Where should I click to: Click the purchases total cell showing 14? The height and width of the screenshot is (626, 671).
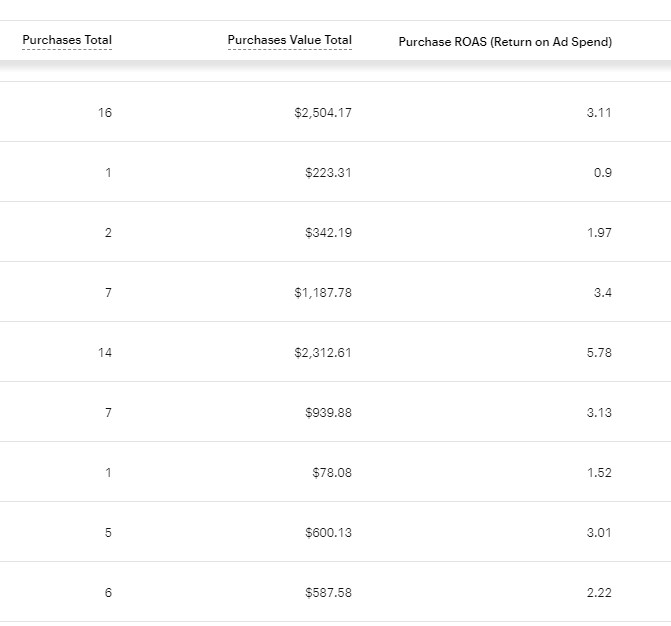(x=105, y=353)
